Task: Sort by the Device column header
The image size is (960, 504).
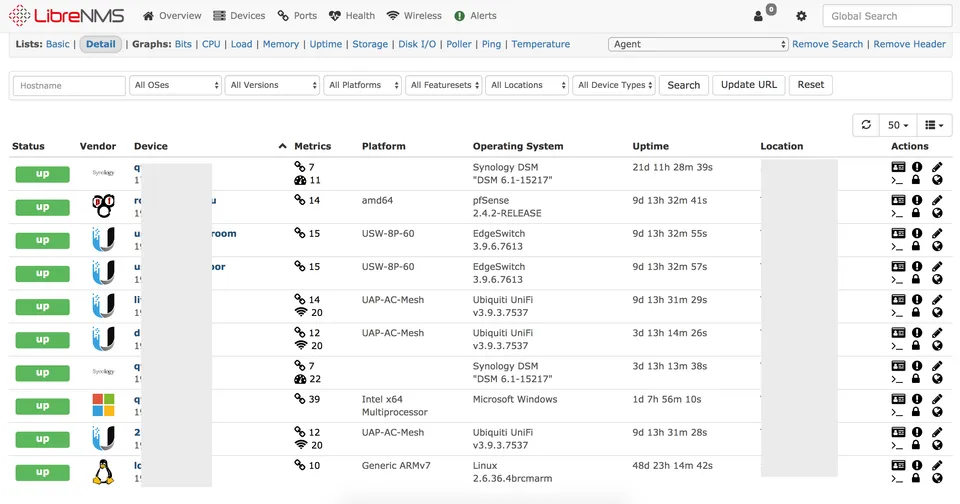Action: pyautogui.click(x=151, y=146)
